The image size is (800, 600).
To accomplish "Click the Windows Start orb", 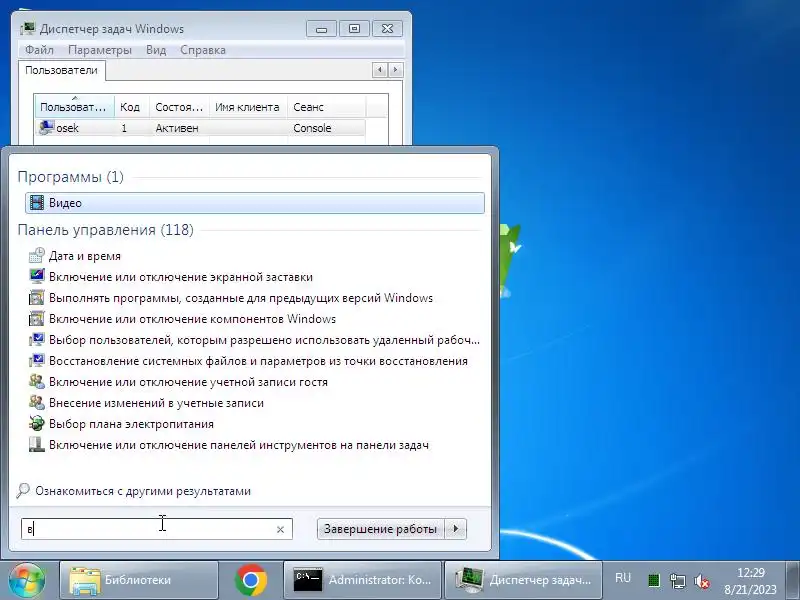I will pos(27,580).
